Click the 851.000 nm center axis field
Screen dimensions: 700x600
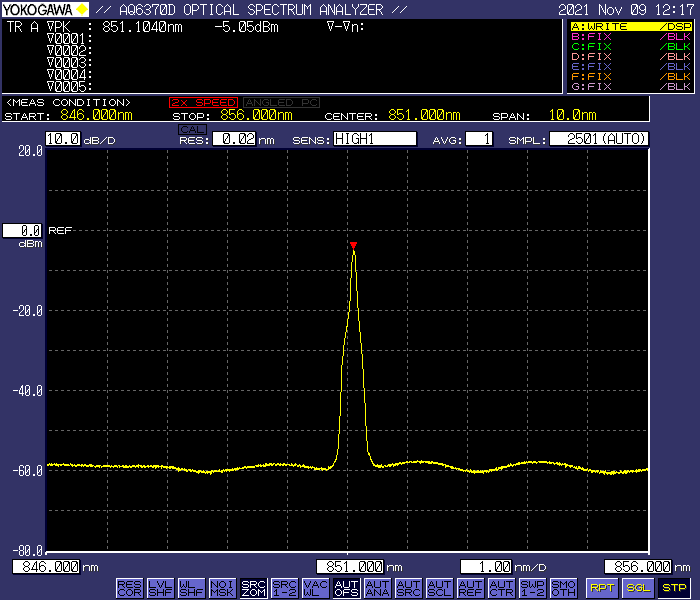coord(350,567)
